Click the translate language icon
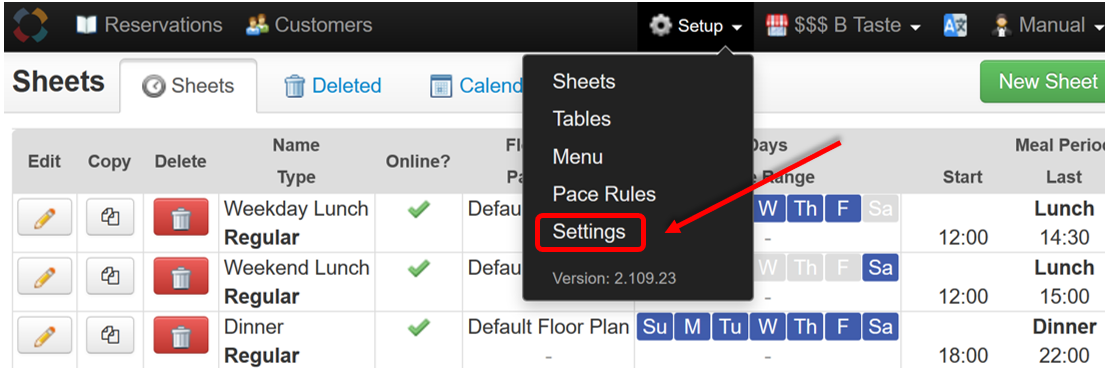This screenshot has height=372, width=1105. tap(955, 26)
